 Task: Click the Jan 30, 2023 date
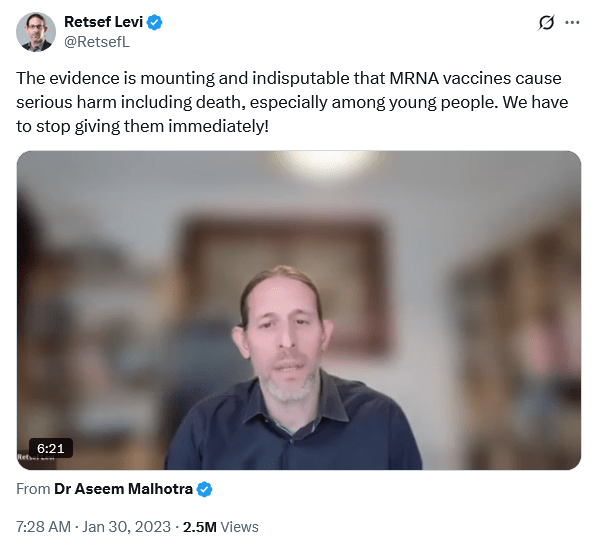pos(126,527)
